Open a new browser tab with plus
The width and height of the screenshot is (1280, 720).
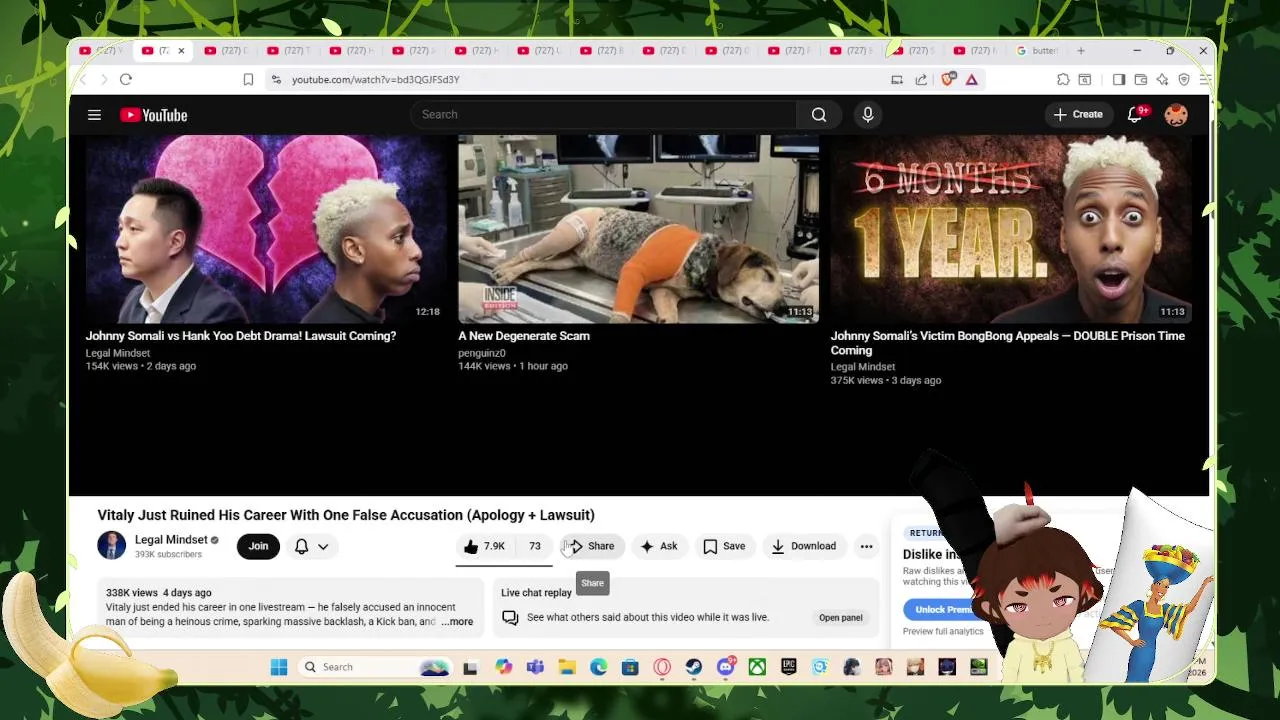(x=1080, y=51)
